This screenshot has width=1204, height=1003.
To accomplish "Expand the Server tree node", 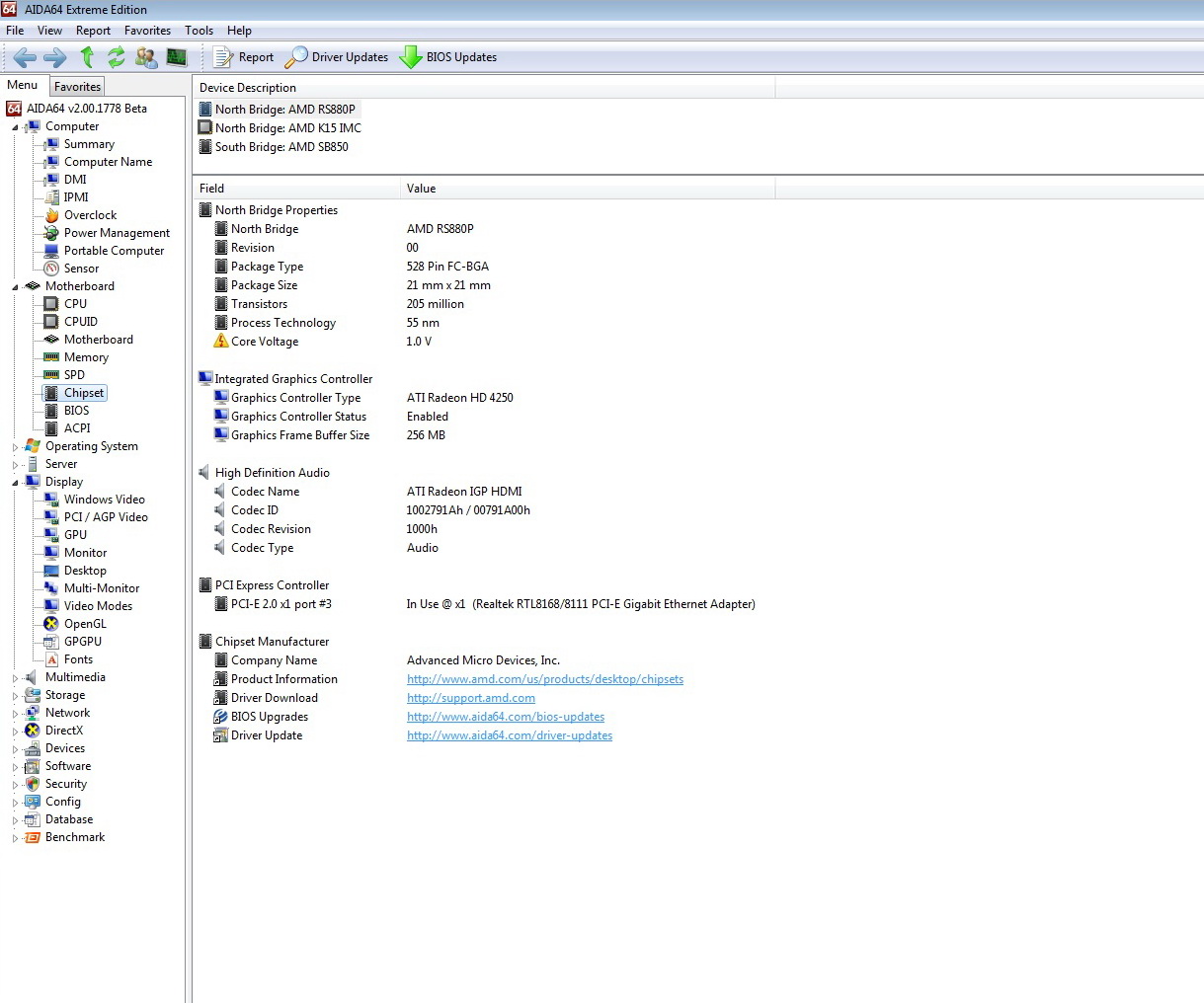I will click(15, 465).
